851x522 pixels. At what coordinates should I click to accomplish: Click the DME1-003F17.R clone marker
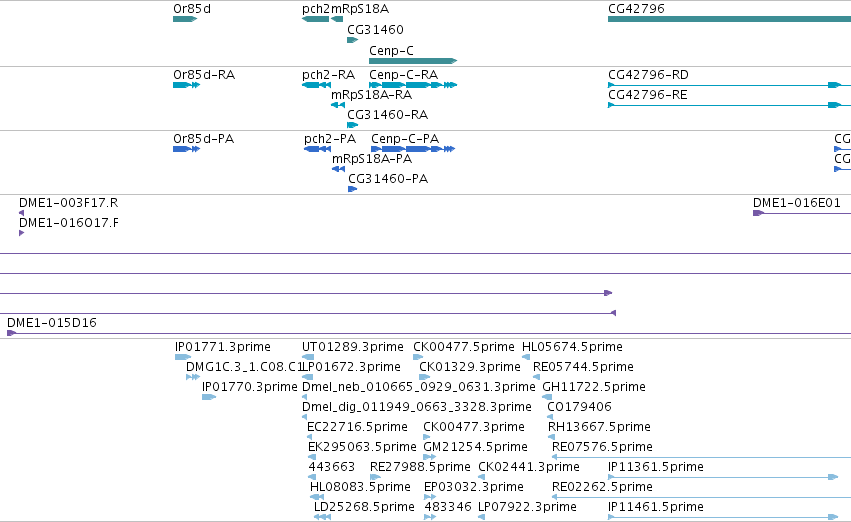(22, 213)
